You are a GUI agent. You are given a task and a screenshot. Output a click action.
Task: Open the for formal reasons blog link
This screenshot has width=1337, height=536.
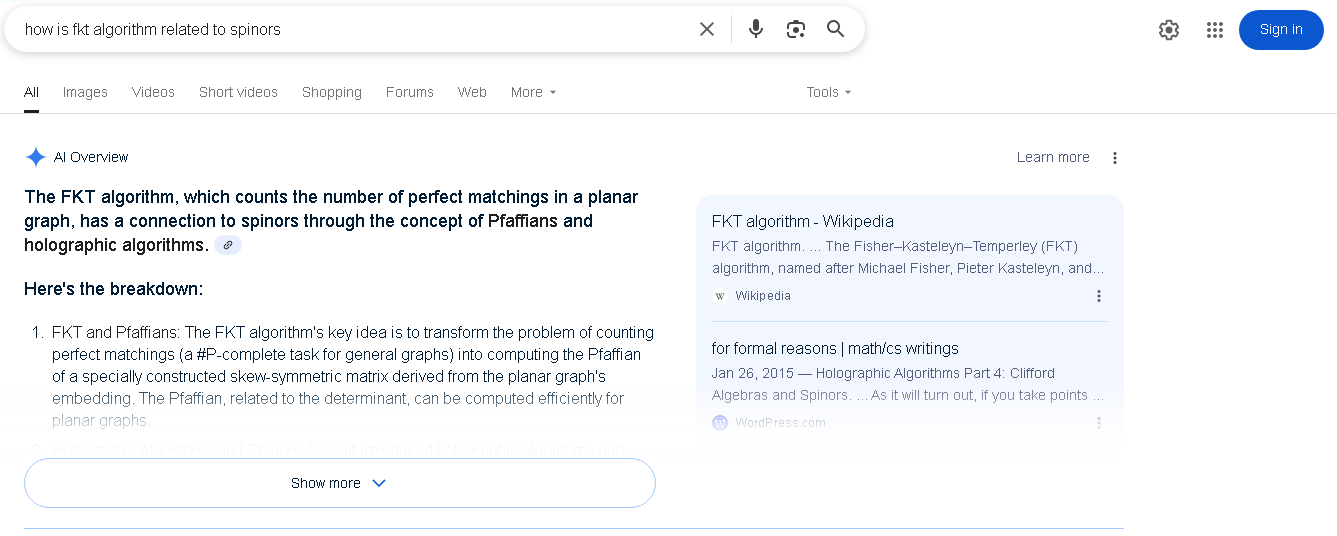pos(835,348)
